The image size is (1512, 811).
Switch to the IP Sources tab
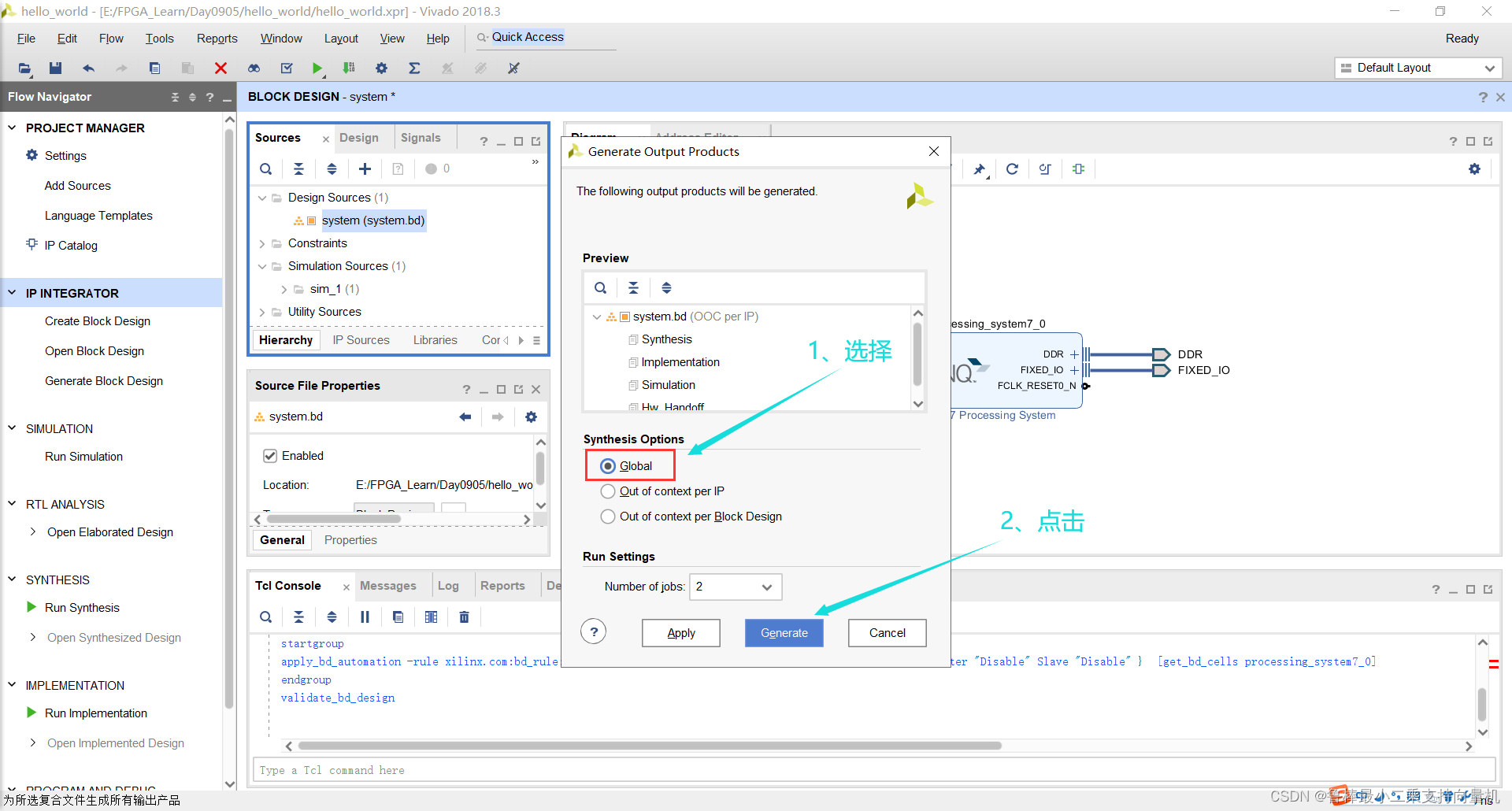click(x=361, y=340)
